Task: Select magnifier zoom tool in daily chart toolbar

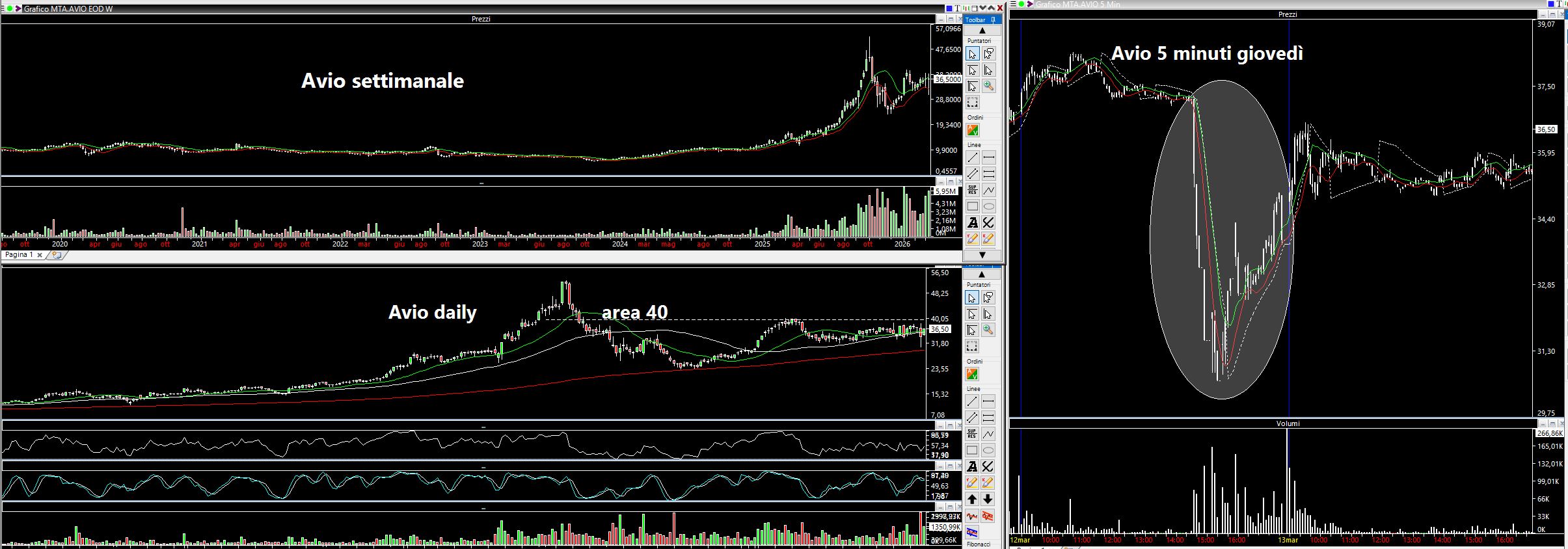Action: pos(988,330)
